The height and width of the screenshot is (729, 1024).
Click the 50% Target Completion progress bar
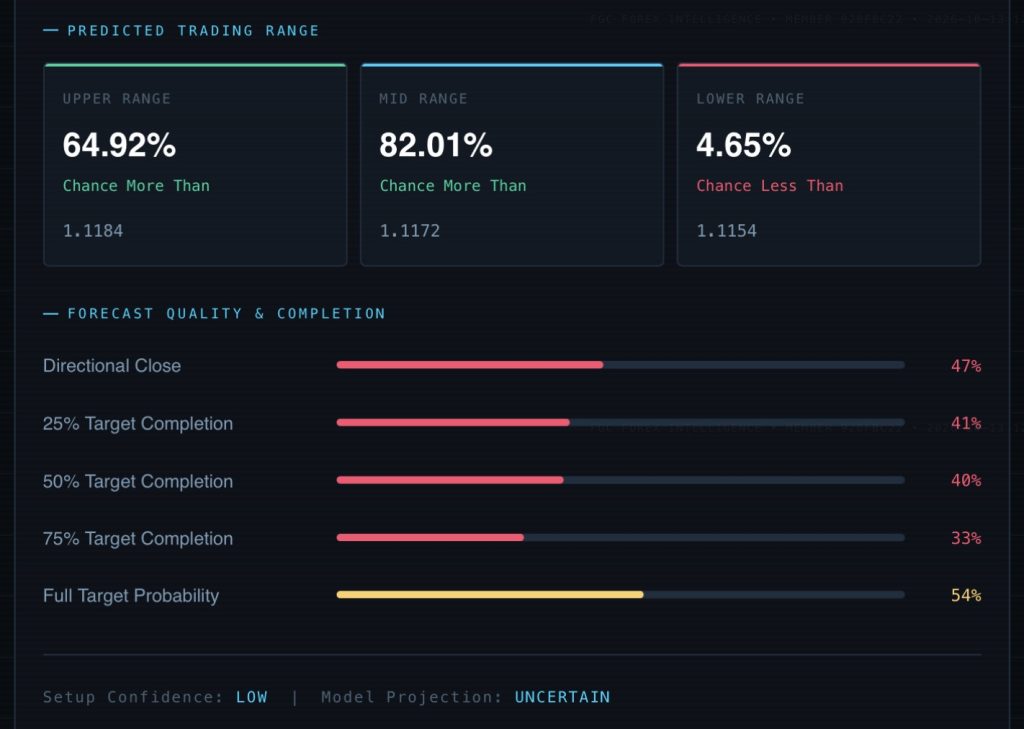pyautogui.click(x=620, y=480)
